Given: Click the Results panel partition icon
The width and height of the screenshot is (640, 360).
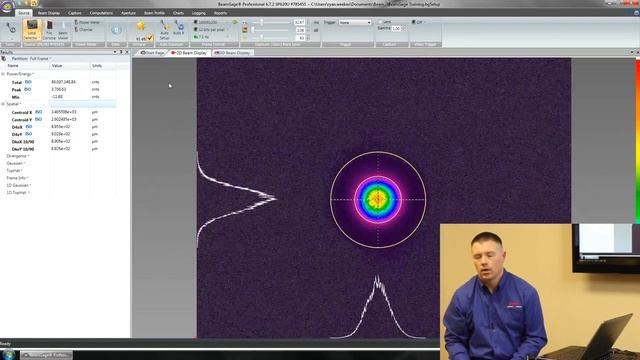Looking at the screenshot, I should (x=4, y=59).
